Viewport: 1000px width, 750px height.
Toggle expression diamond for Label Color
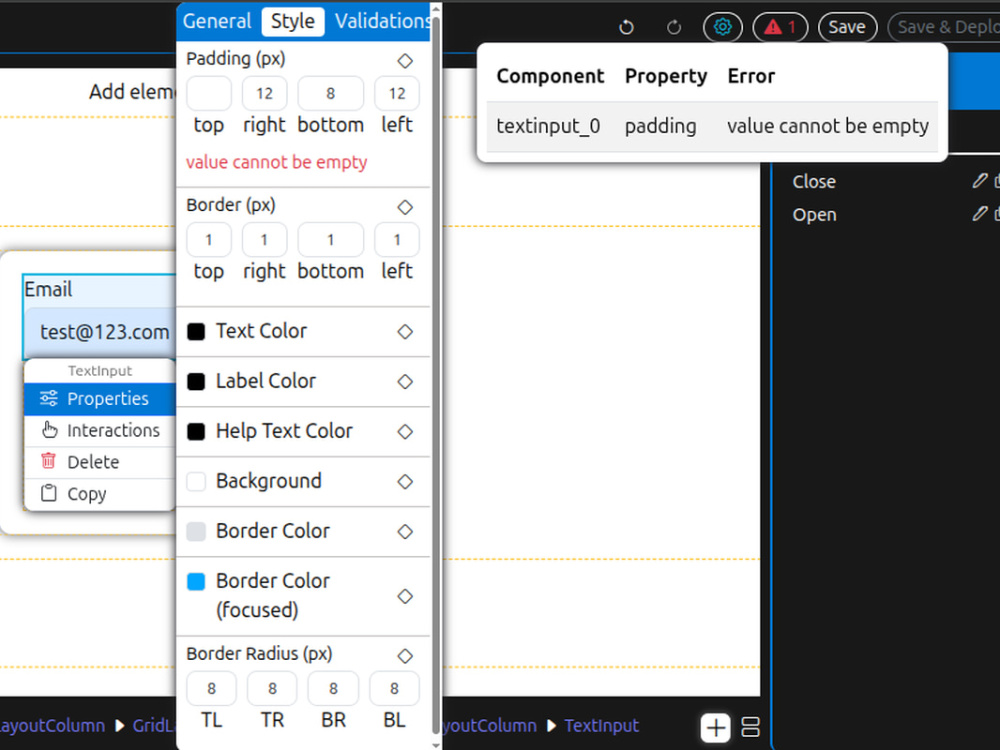click(x=405, y=381)
